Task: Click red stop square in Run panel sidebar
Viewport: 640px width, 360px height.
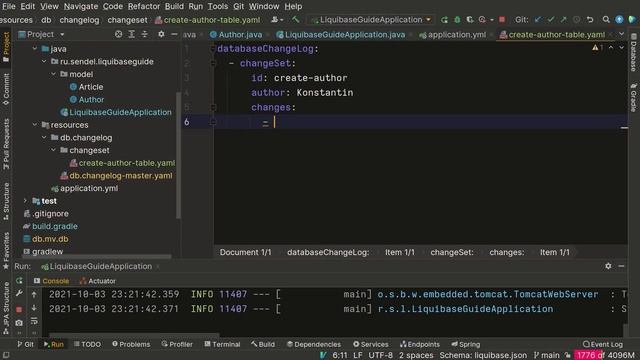Action: coord(19,309)
